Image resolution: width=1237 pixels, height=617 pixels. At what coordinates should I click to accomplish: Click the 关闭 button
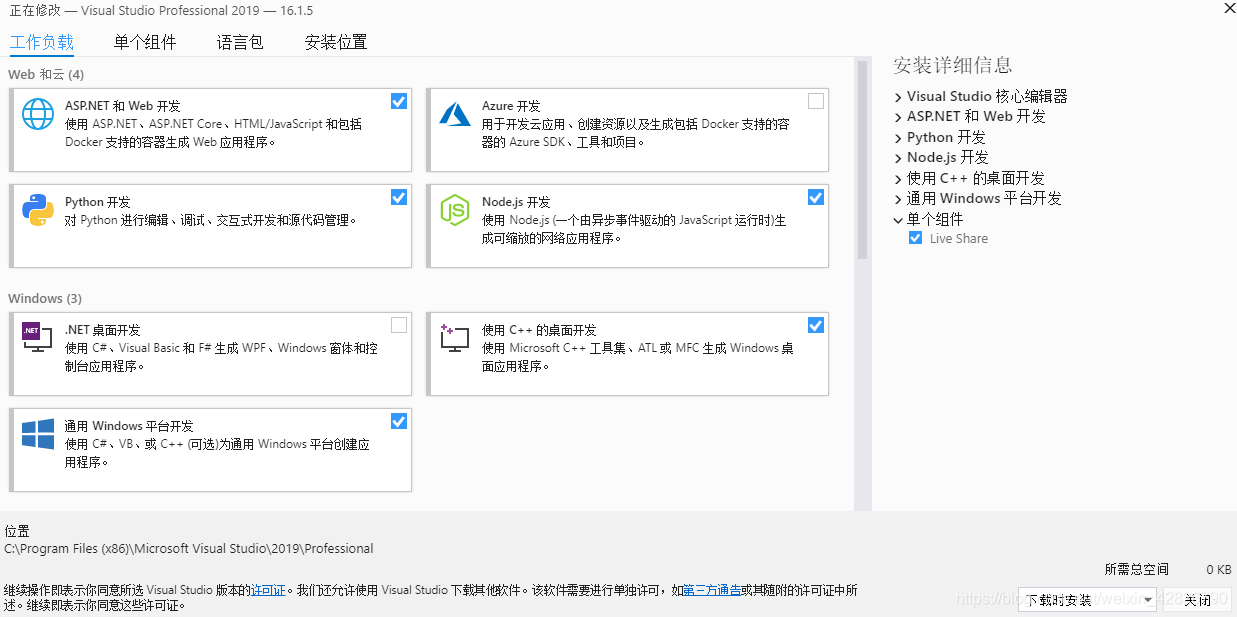point(1198,600)
